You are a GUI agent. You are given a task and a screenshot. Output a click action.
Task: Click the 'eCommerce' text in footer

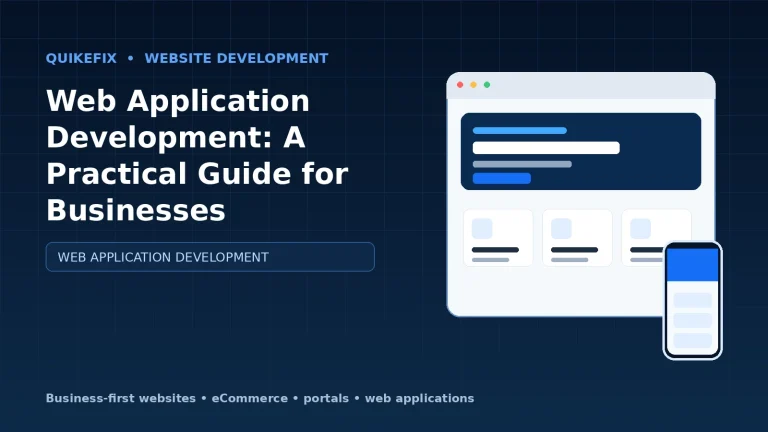pos(250,398)
